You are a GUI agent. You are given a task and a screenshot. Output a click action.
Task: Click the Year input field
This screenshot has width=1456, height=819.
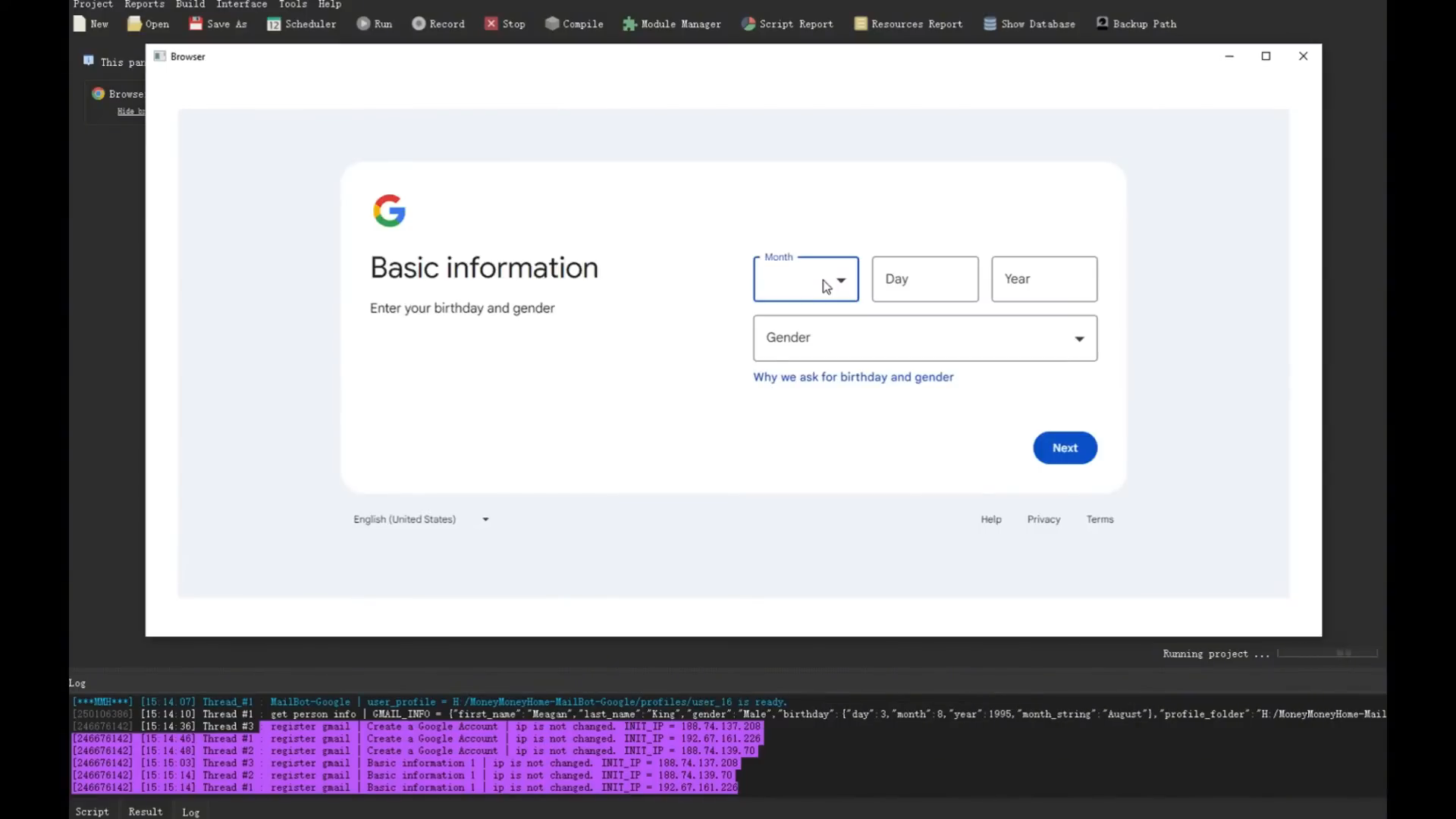[x=1044, y=279]
